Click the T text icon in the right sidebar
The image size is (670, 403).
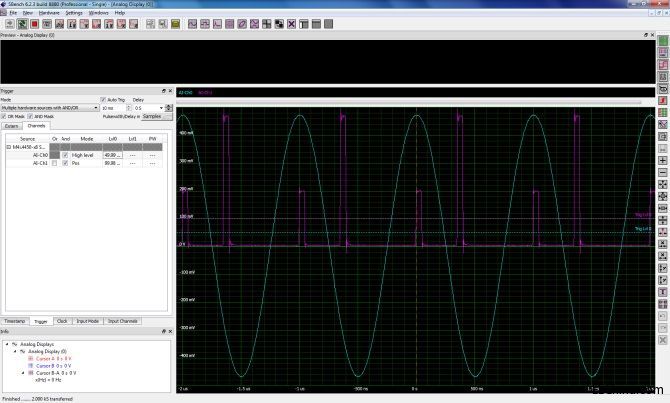click(x=663, y=292)
